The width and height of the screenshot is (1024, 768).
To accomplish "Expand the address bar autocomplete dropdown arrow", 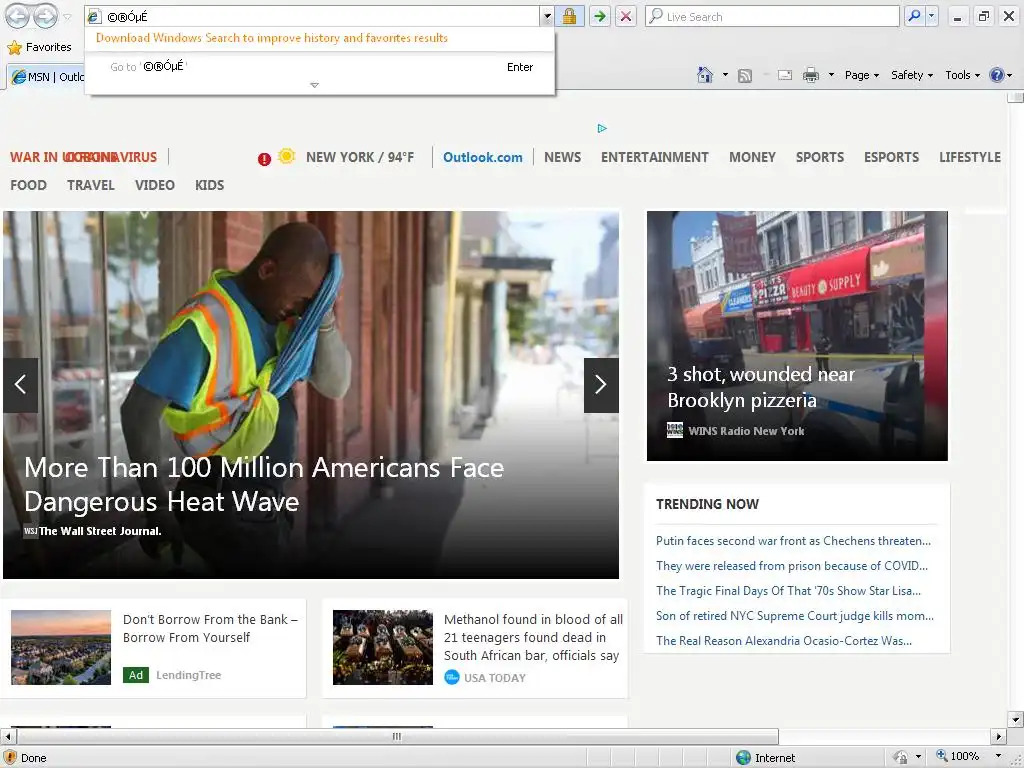I will (x=547, y=17).
